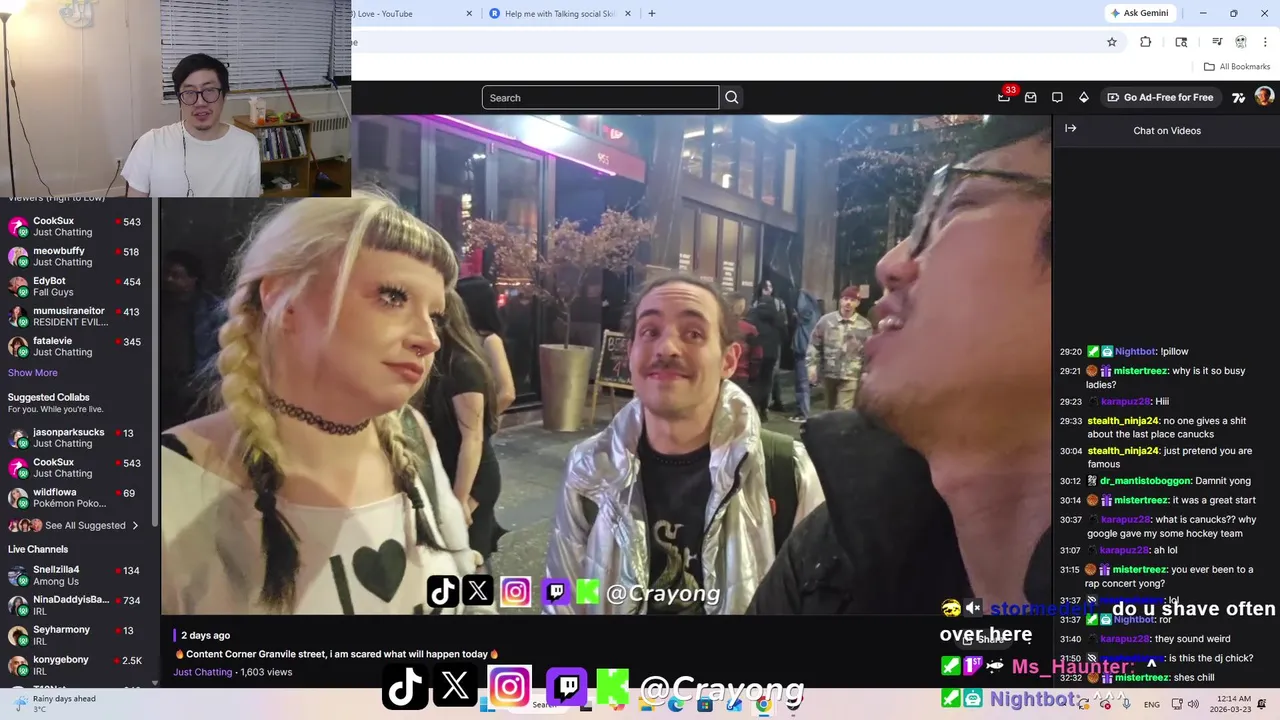Click the CookSux avatar in viewers list
The width and height of the screenshot is (1280, 720).
click(18, 226)
